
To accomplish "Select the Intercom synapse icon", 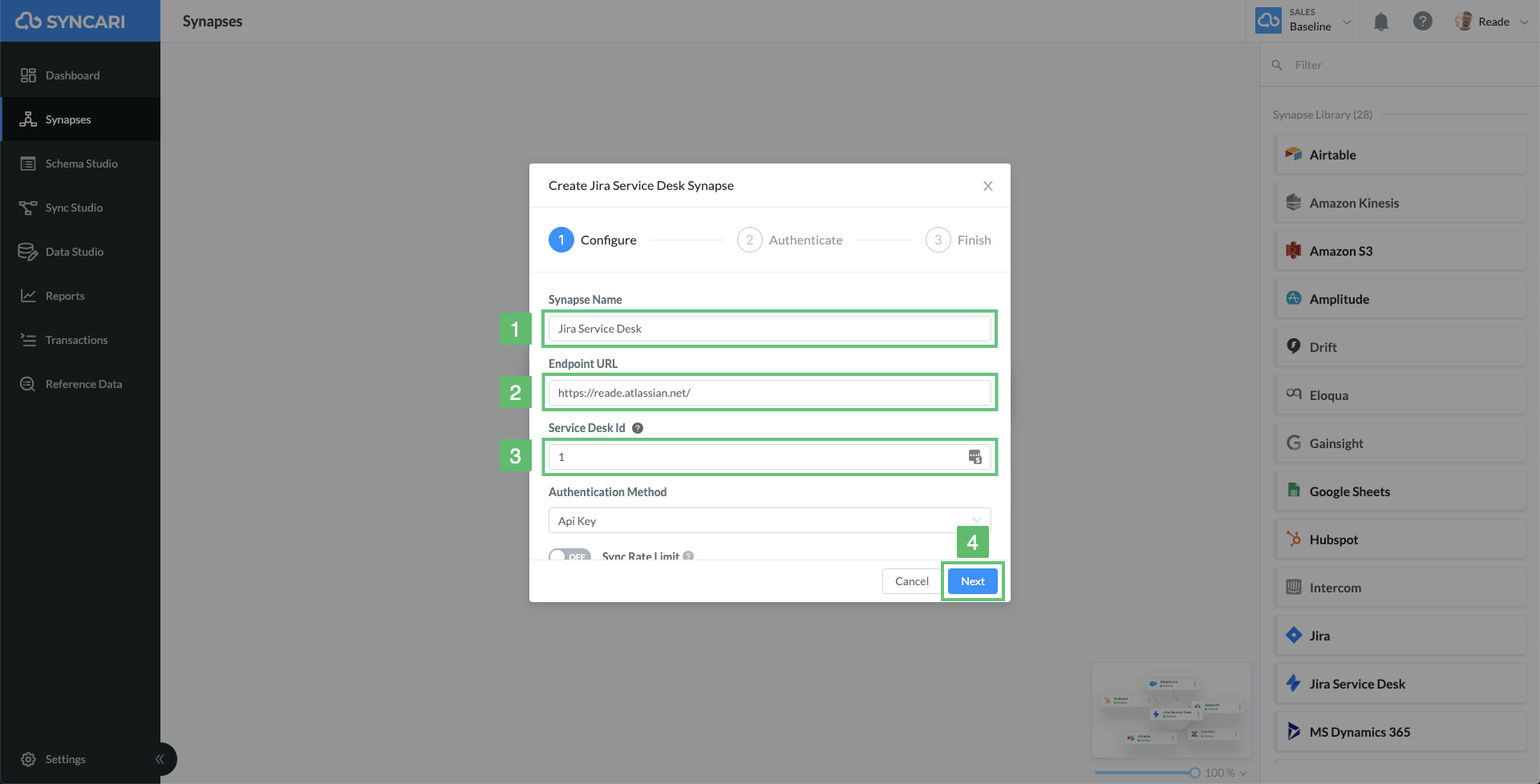I will pyautogui.click(x=1294, y=587).
